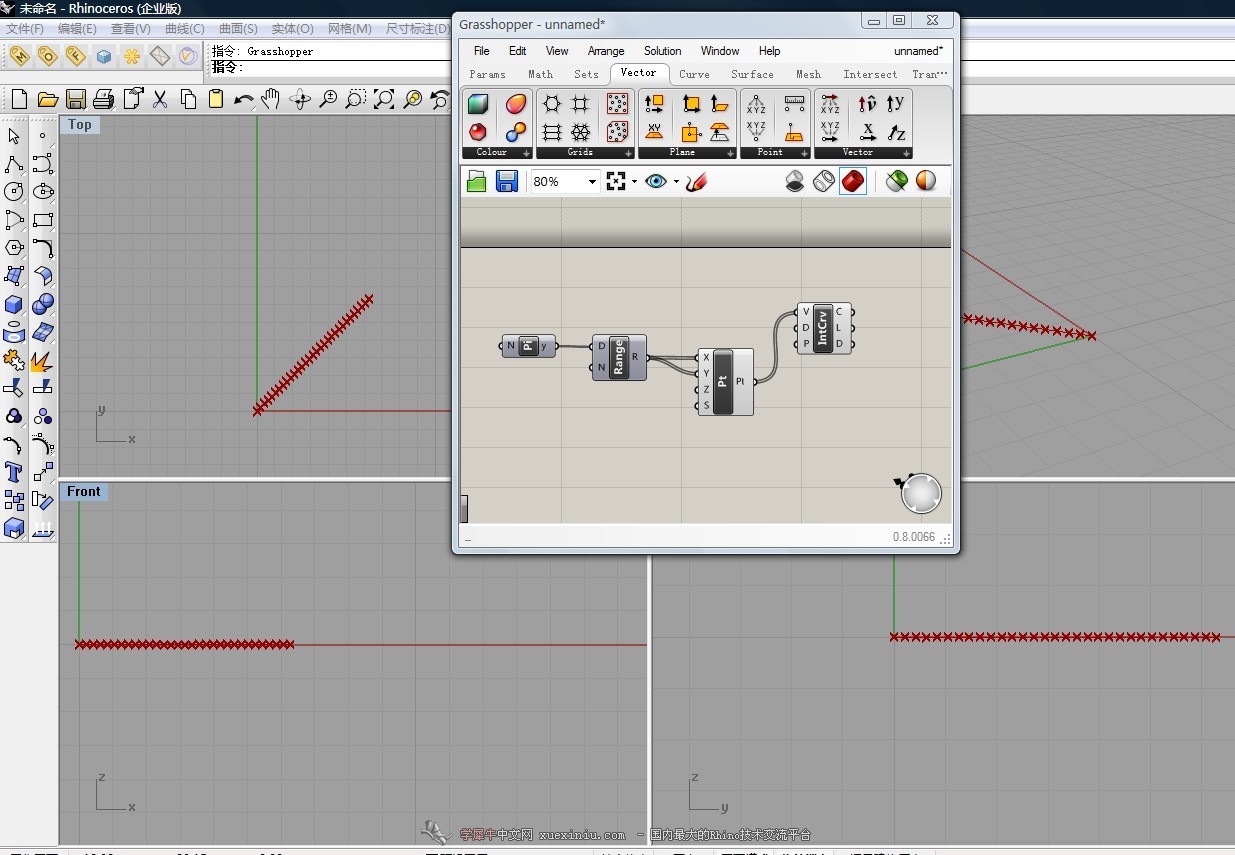Click Rhino New document icon
The width and height of the screenshot is (1235, 855).
[19, 99]
